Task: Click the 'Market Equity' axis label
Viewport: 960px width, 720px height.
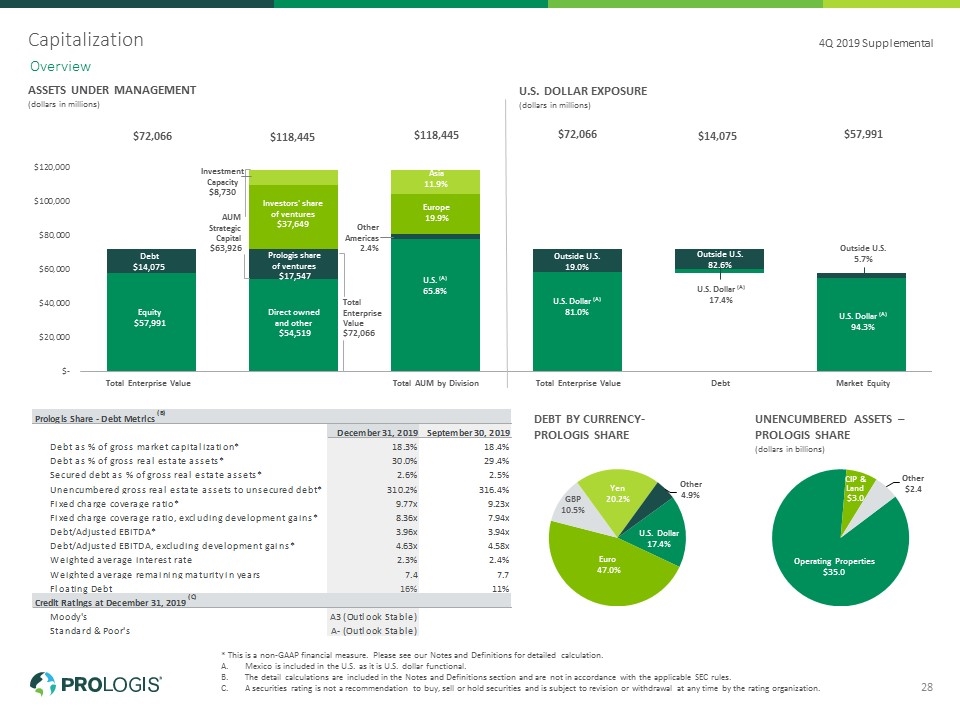Action: 863,383
